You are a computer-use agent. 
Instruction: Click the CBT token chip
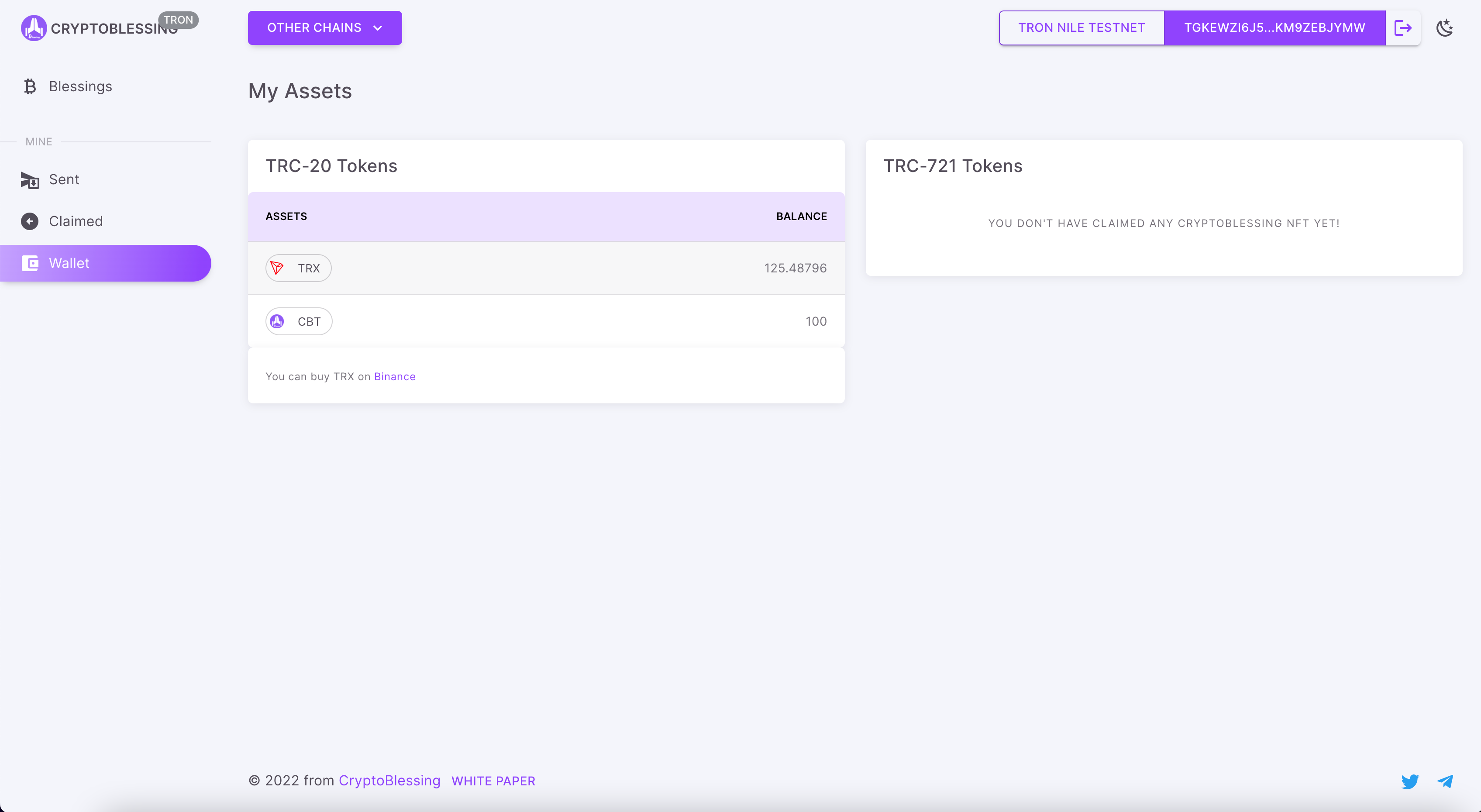[x=298, y=322]
